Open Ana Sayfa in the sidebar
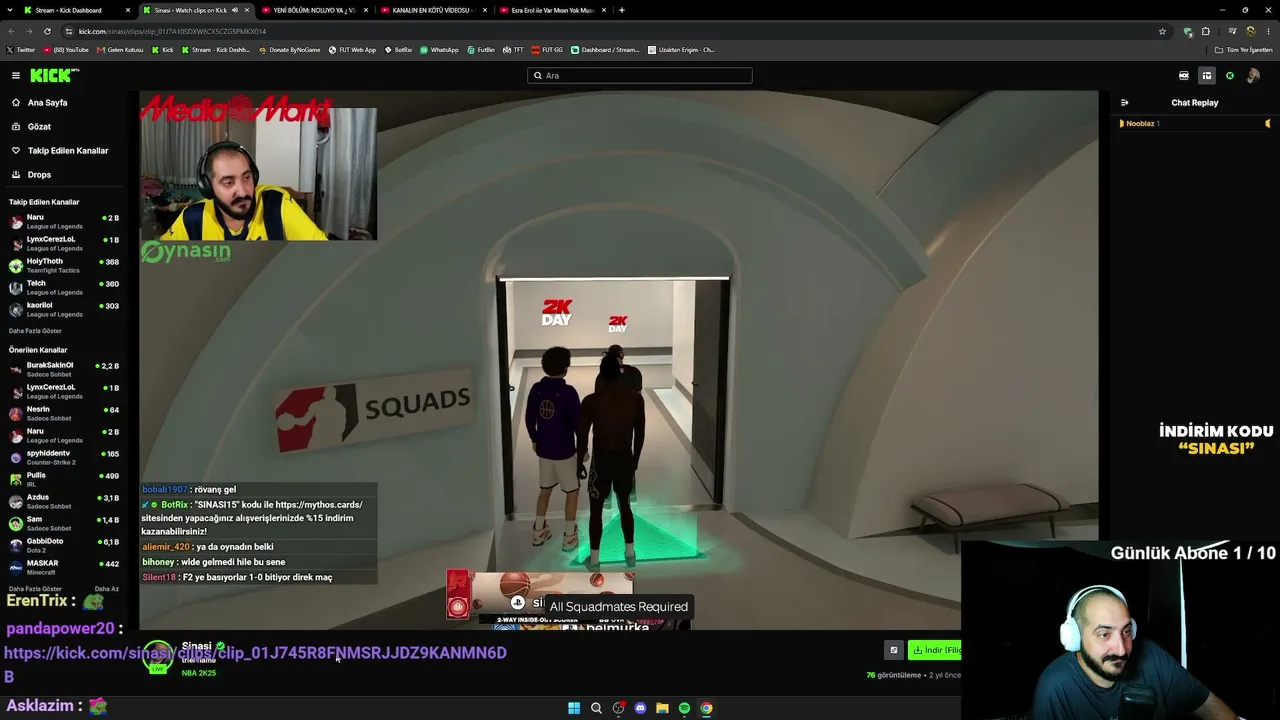Image resolution: width=1280 pixels, height=720 pixels. pyautogui.click(x=40, y=103)
